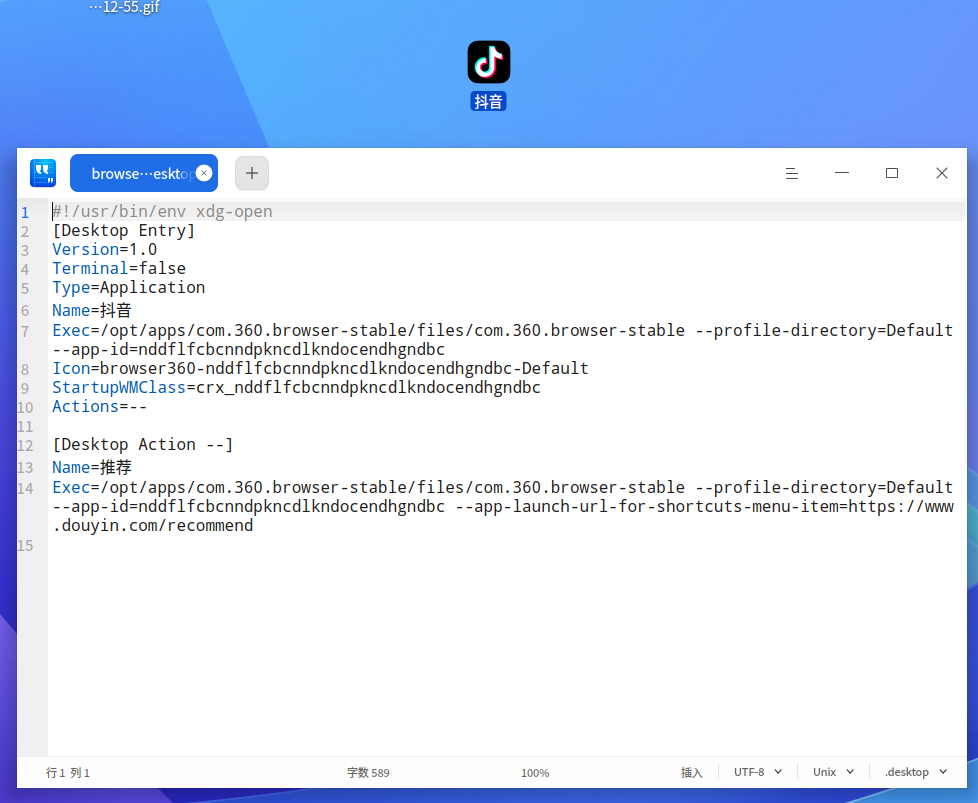The width and height of the screenshot is (978, 803).
Task: Click the 字数 589 character count
Action: coord(368,772)
